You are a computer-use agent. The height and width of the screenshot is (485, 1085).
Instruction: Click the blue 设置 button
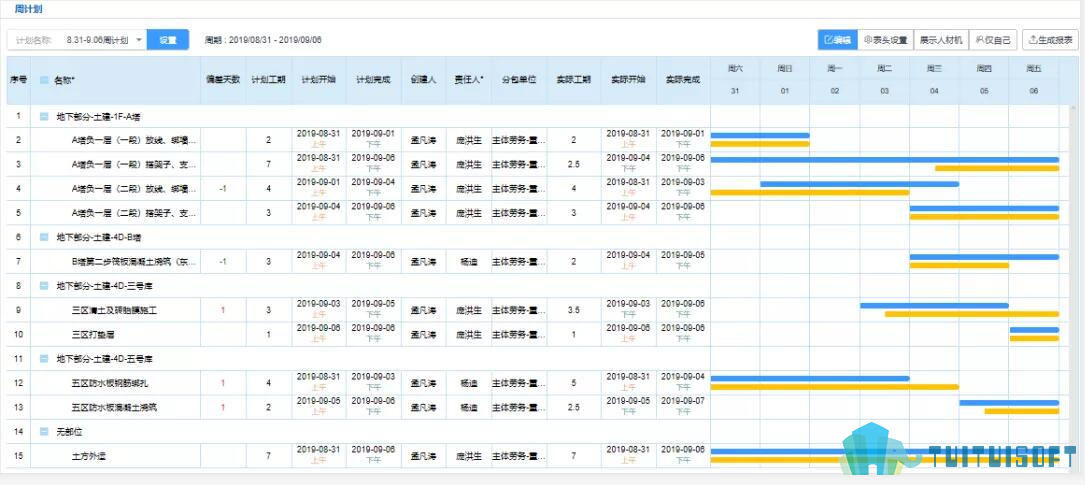[168, 40]
